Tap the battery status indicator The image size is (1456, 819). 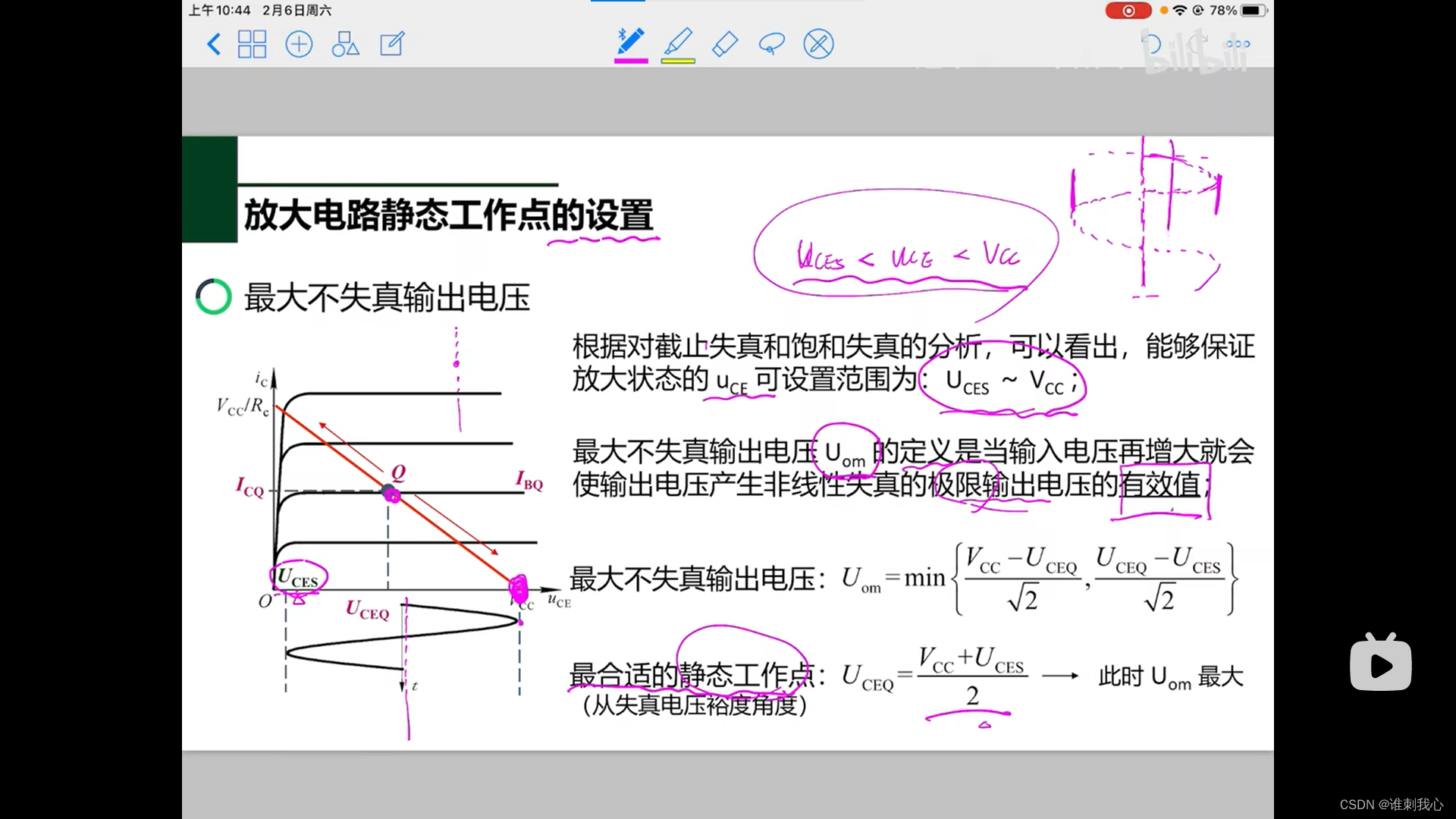1253,11
